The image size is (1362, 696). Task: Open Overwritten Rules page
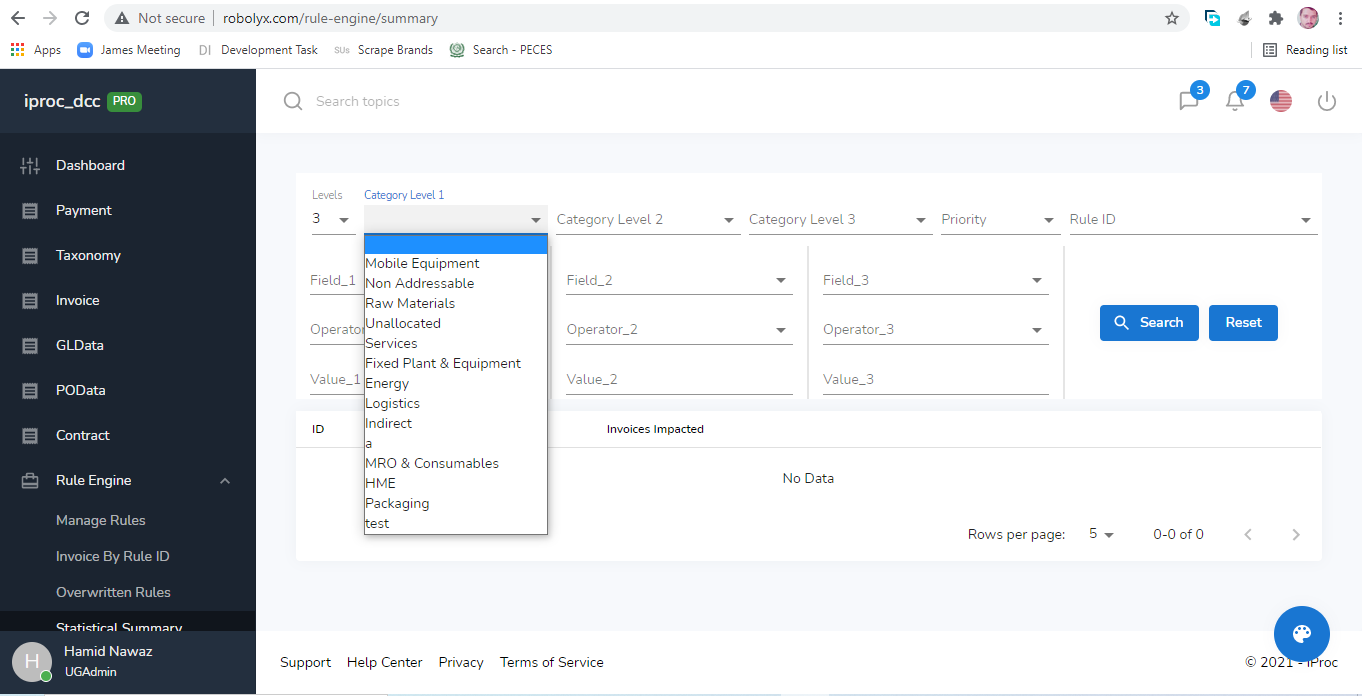click(x=113, y=593)
